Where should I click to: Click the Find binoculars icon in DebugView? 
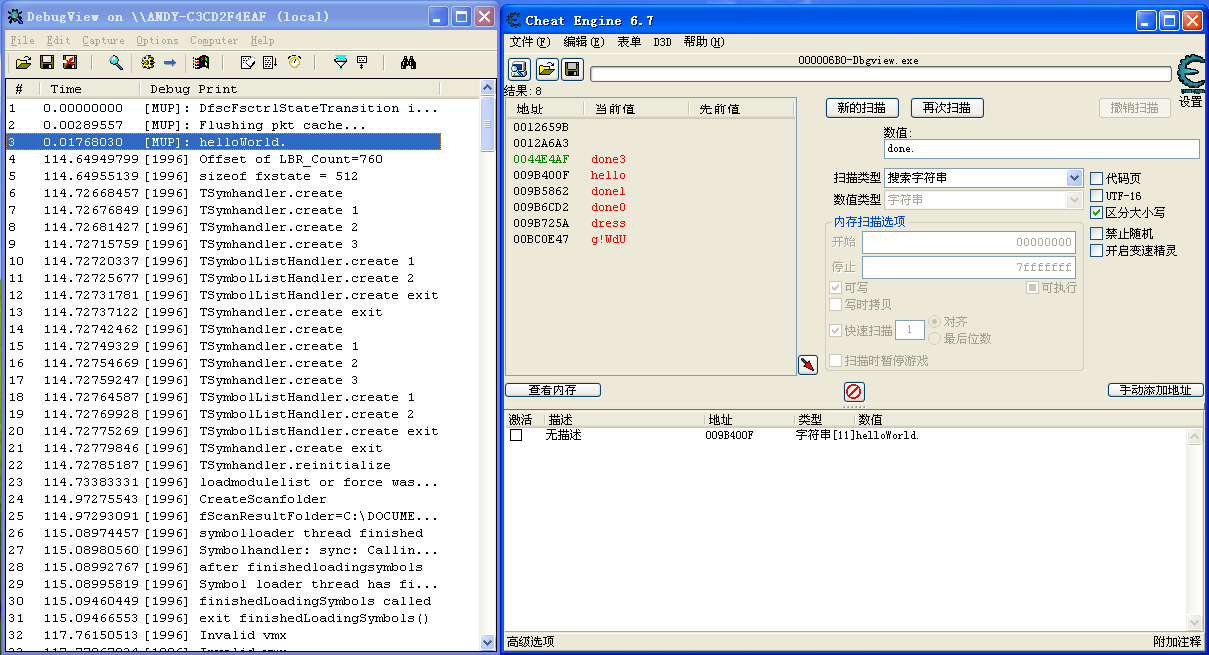pos(408,62)
